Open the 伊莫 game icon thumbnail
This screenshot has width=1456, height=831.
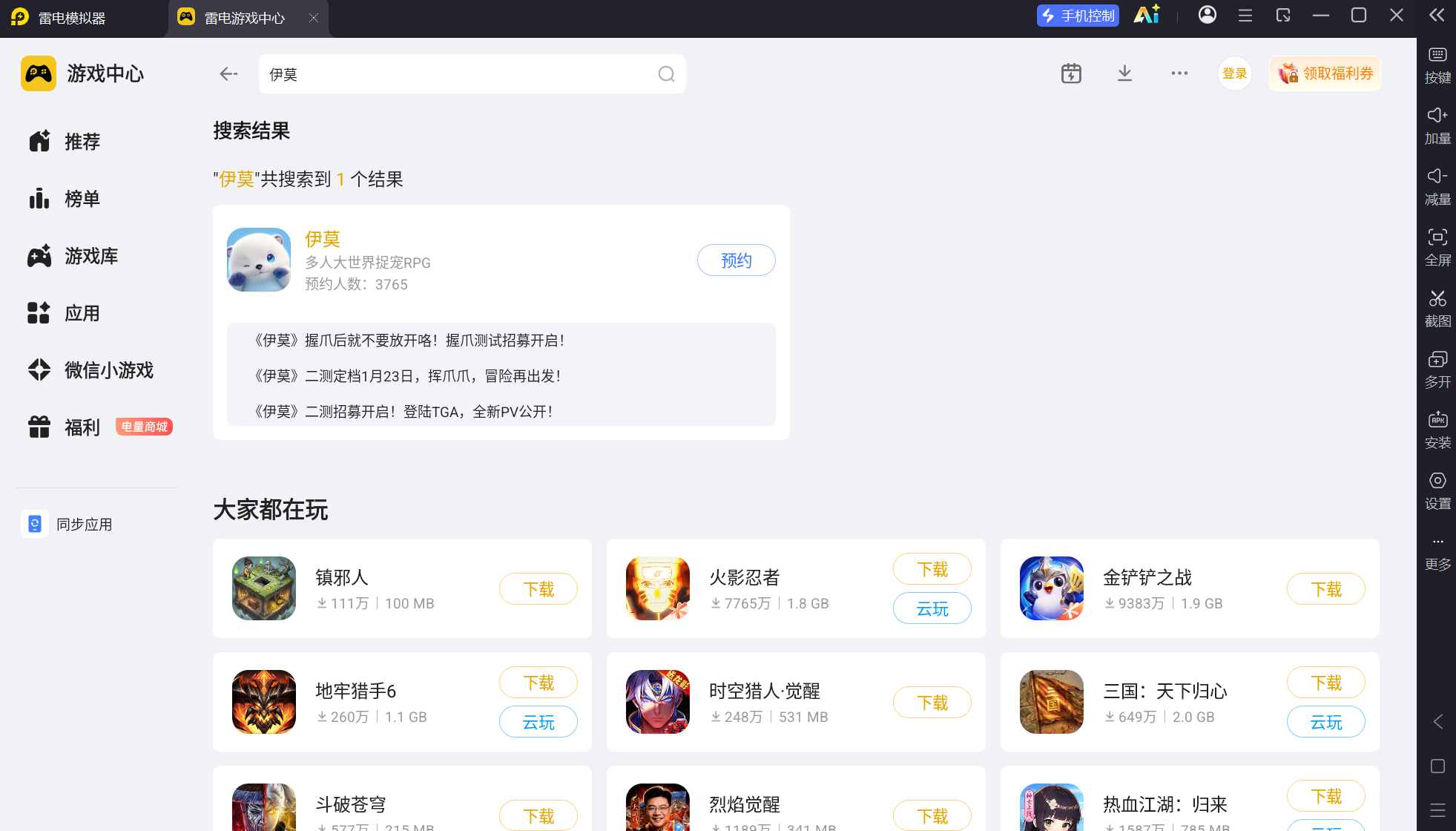[259, 260]
